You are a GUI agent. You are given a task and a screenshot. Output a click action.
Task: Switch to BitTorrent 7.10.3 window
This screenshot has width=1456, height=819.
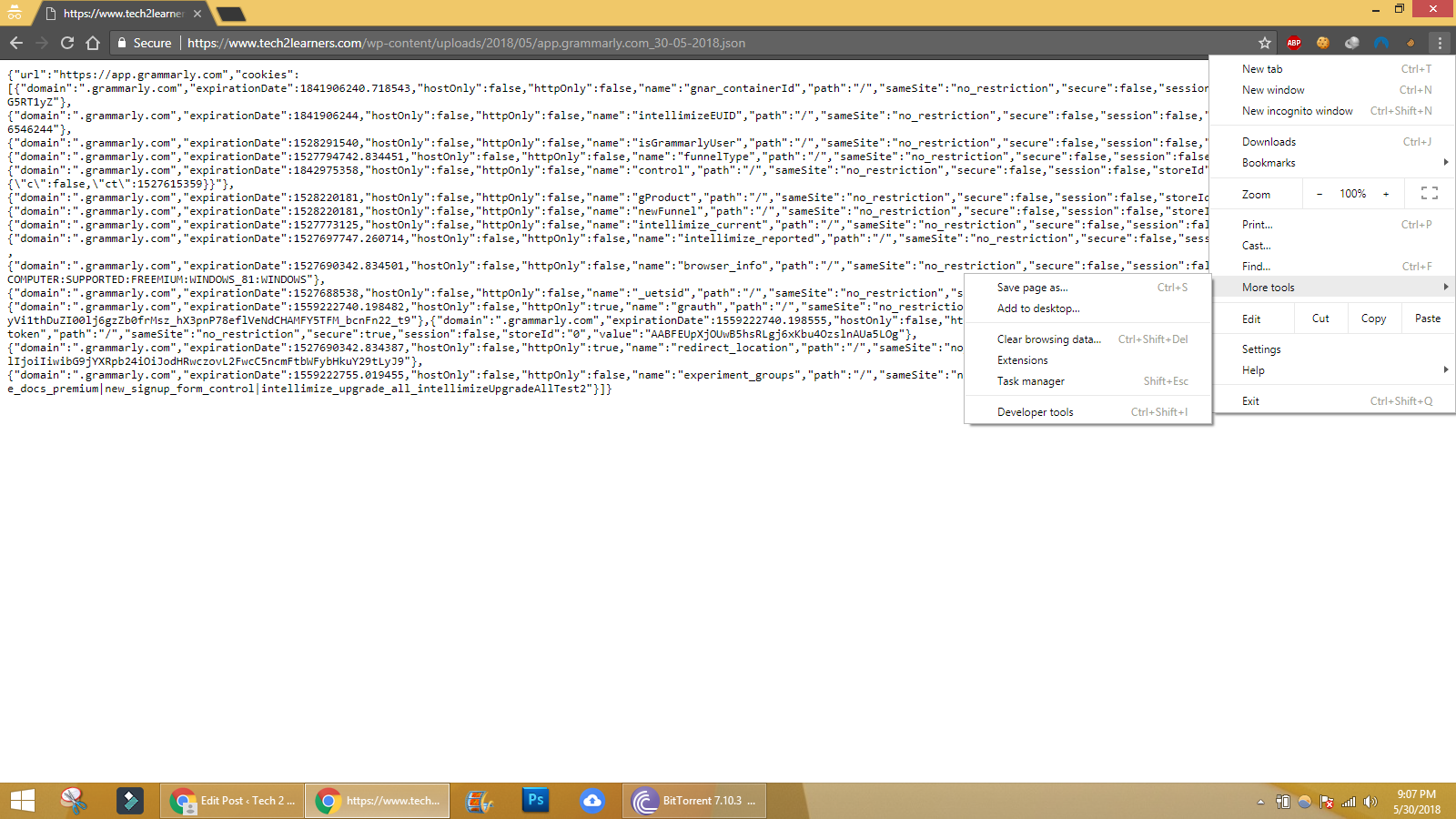(695, 801)
